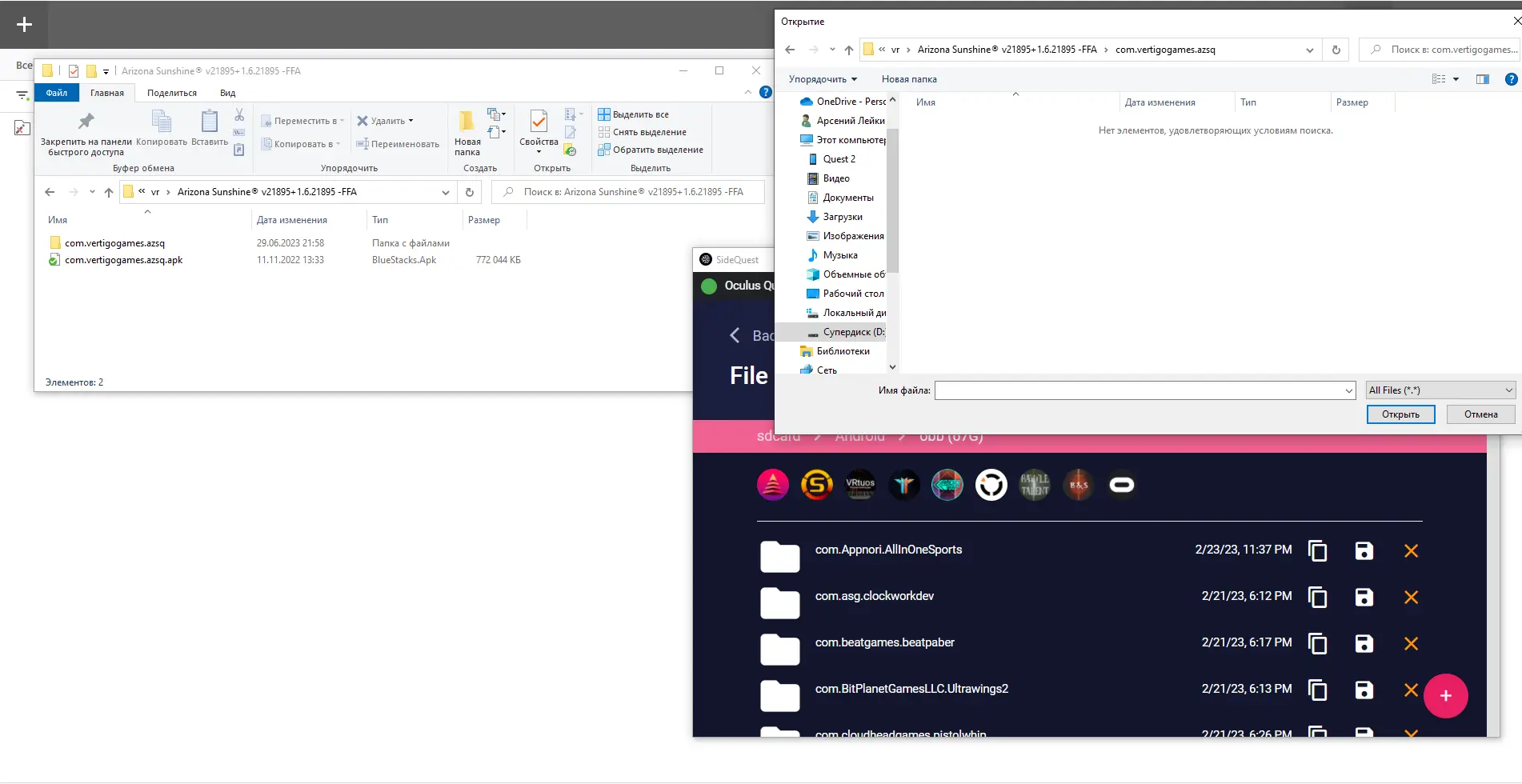This screenshot has width=1522, height=784.
Task: Click the Отмена button
Action: [x=1481, y=414]
